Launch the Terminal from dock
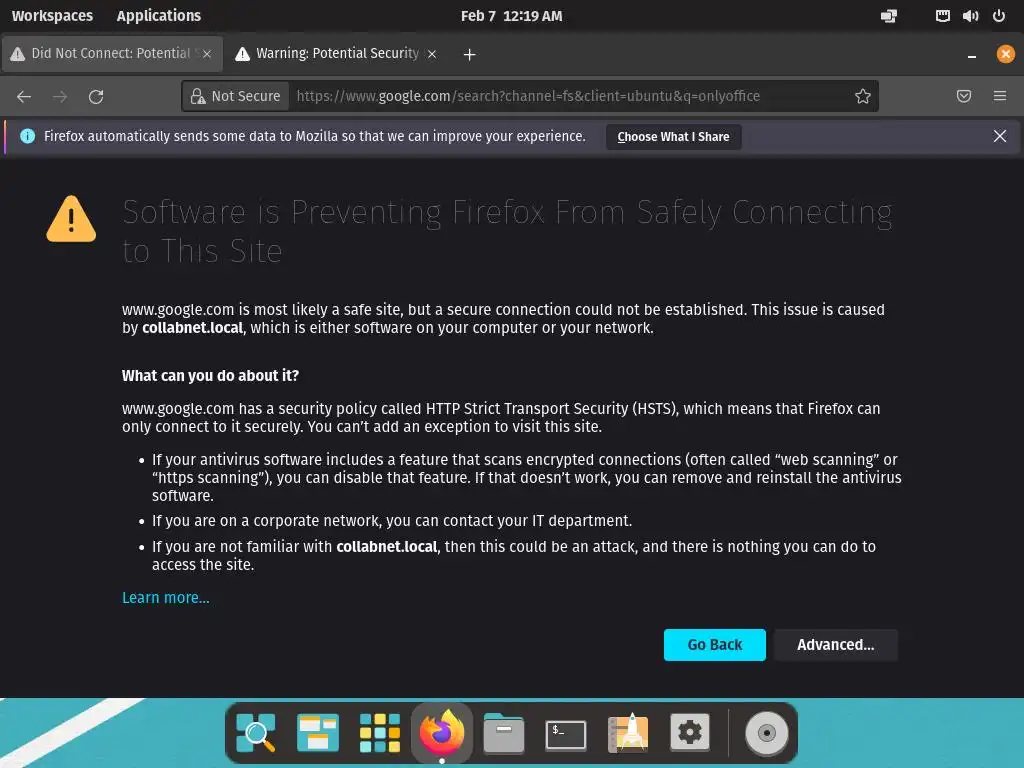Viewport: 1024px width, 768px height. coord(566,734)
